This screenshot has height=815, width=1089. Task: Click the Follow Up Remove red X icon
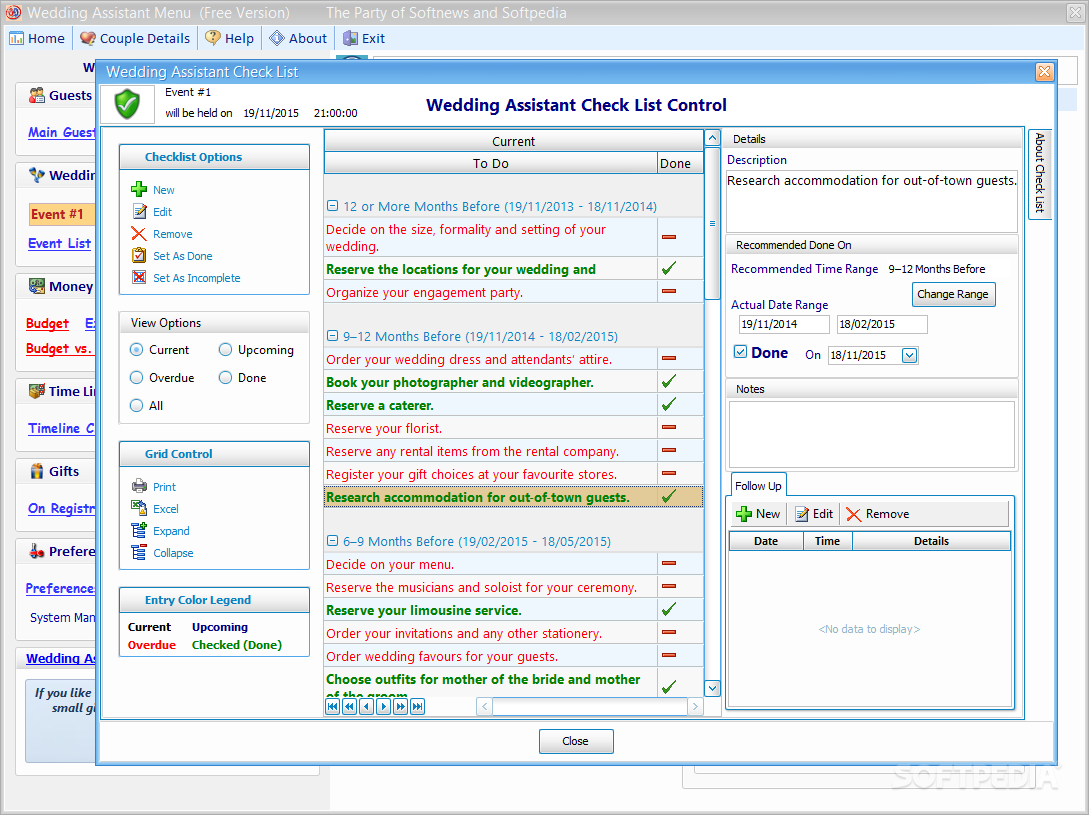854,513
